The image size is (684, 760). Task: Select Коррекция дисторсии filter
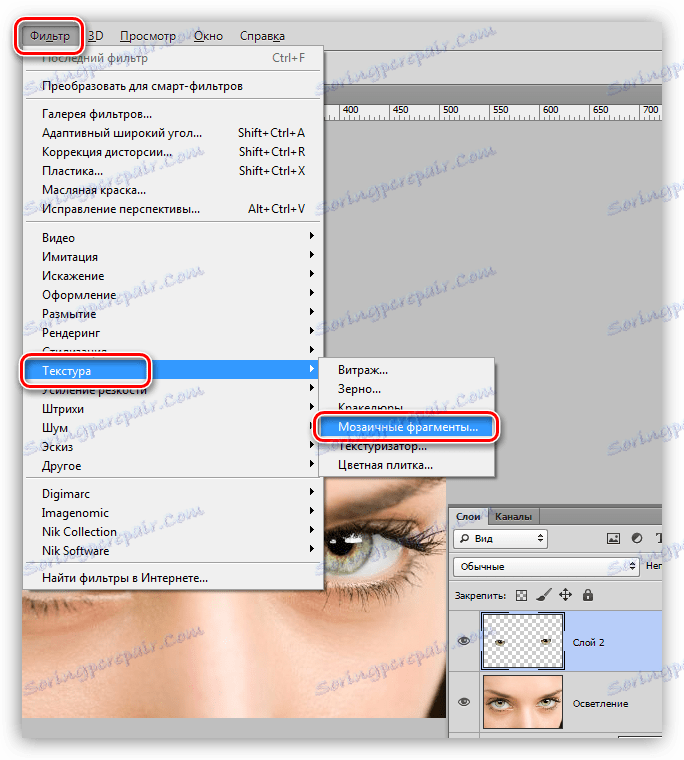[173, 152]
